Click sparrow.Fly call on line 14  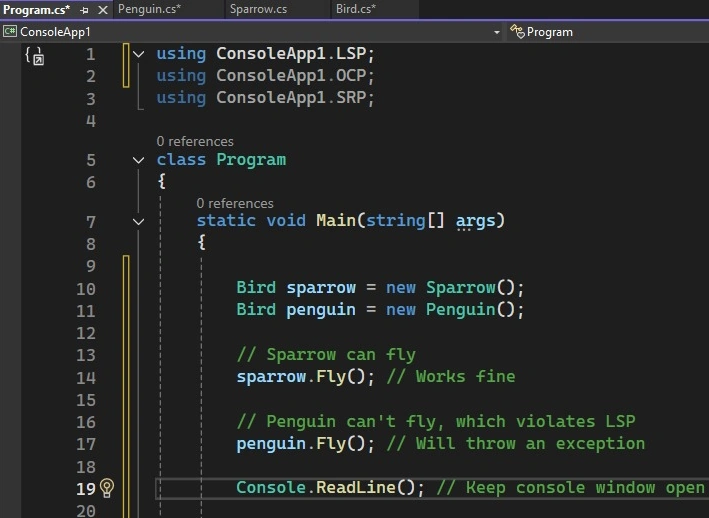(x=305, y=377)
